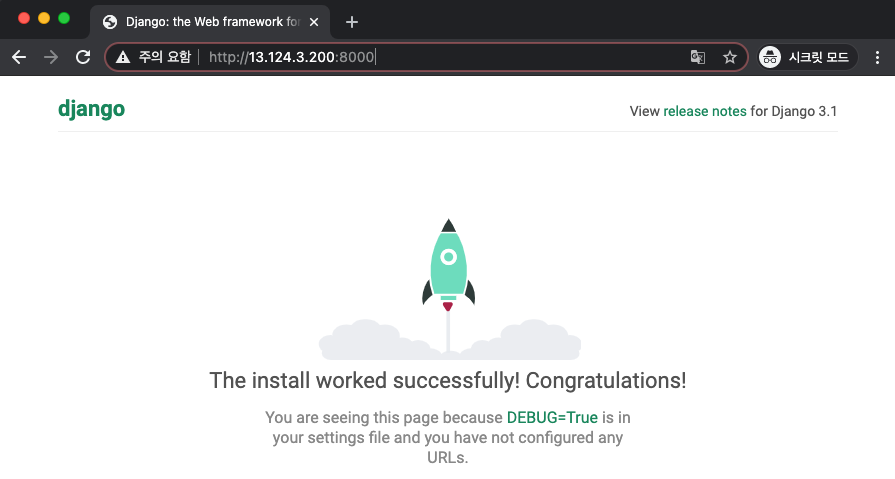Bookmark this page with the star
The image size is (895, 479).
click(729, 57)
